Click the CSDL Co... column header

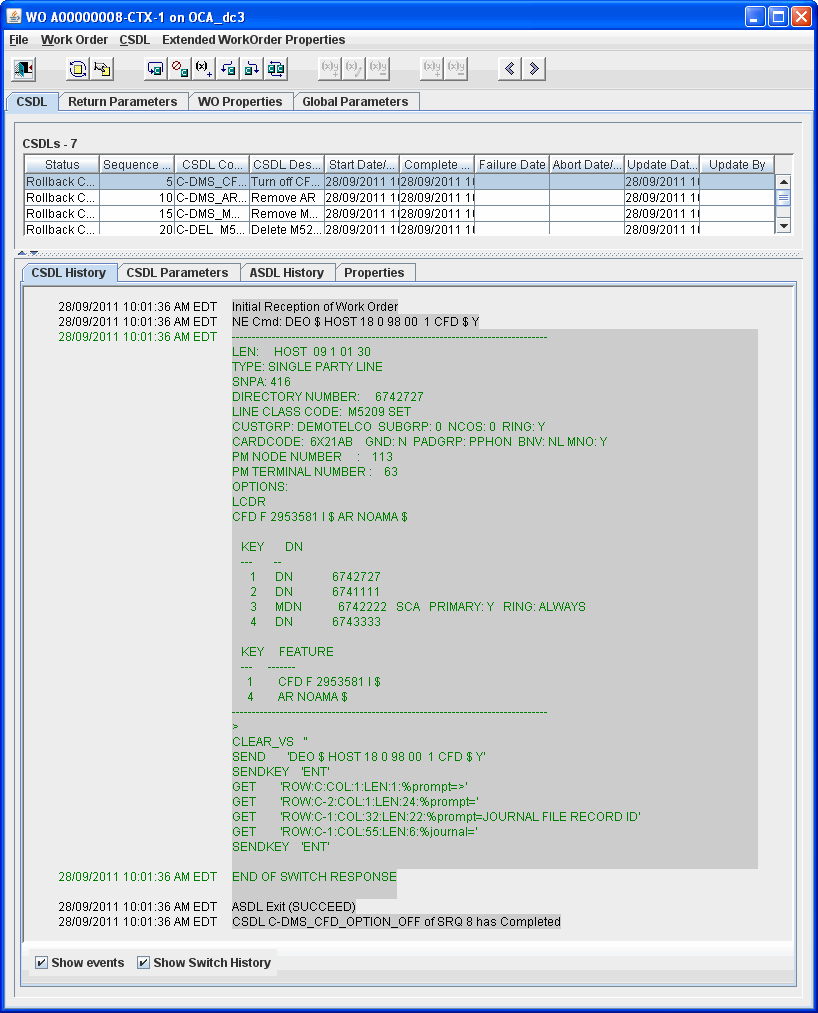point(212,165)
